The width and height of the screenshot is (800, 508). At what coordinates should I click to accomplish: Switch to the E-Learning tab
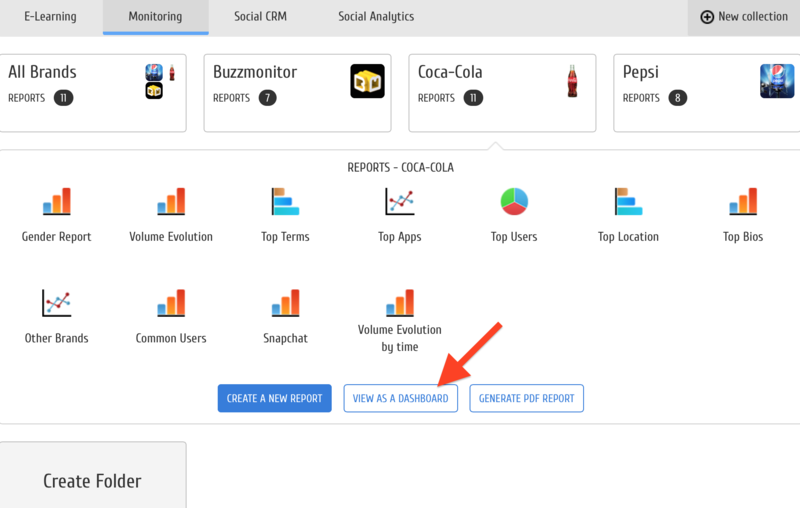[51, 17]
